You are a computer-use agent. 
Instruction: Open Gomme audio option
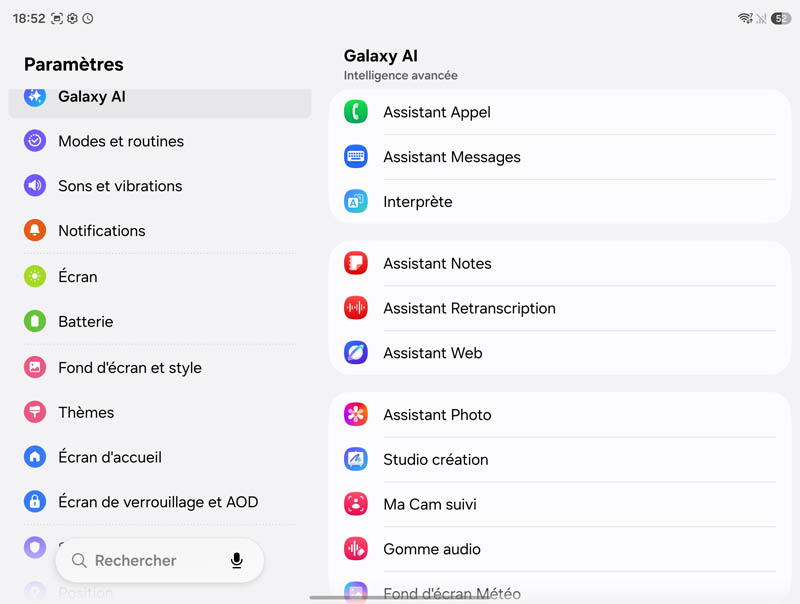(x=560, y=549)
